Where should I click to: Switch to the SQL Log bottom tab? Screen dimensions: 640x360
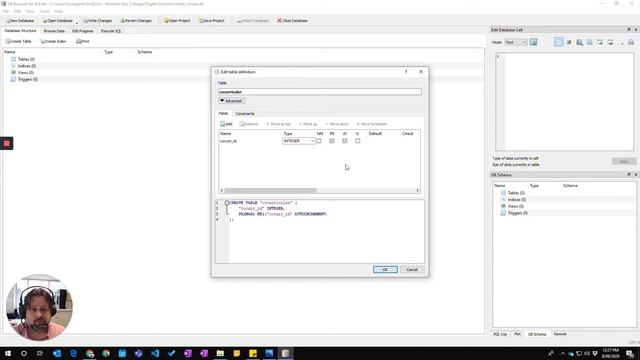(x=500, y=334)
